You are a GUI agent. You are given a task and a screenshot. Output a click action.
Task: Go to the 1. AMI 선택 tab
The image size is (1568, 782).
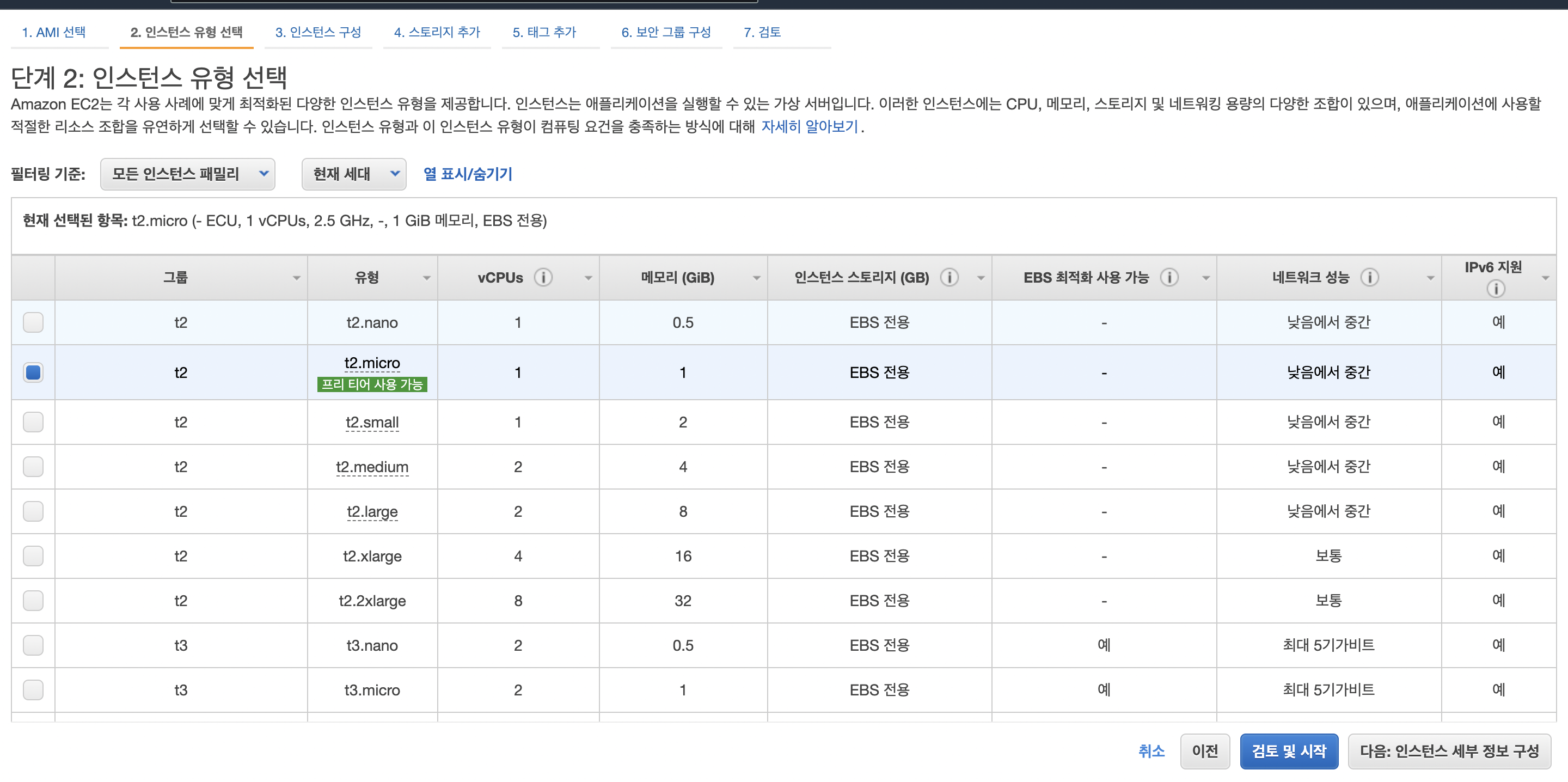point(53,32)
